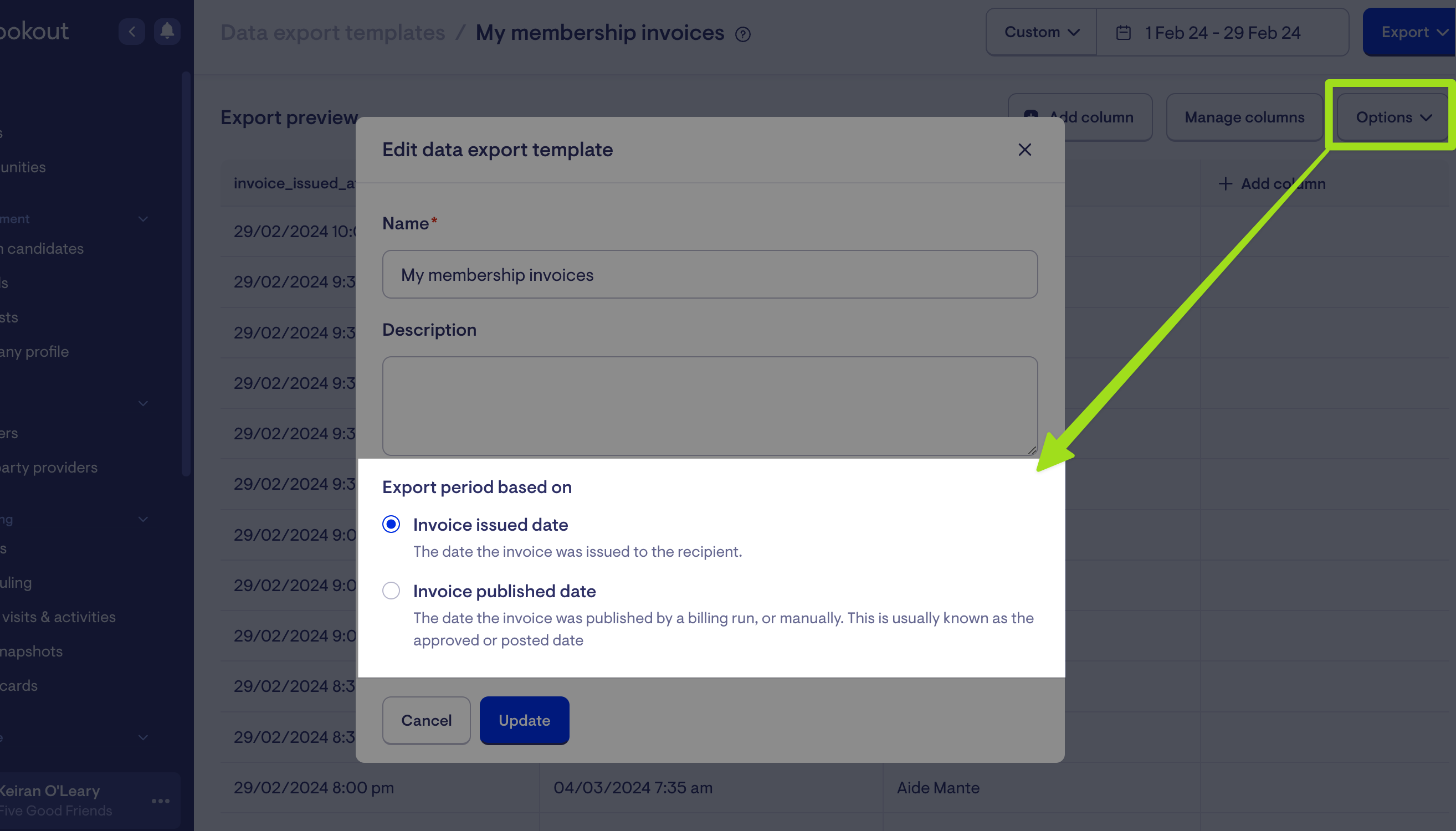Screen dimensions: 1456x831
Task: Select the Invoice issued date radio button
Action: (391, 524)
